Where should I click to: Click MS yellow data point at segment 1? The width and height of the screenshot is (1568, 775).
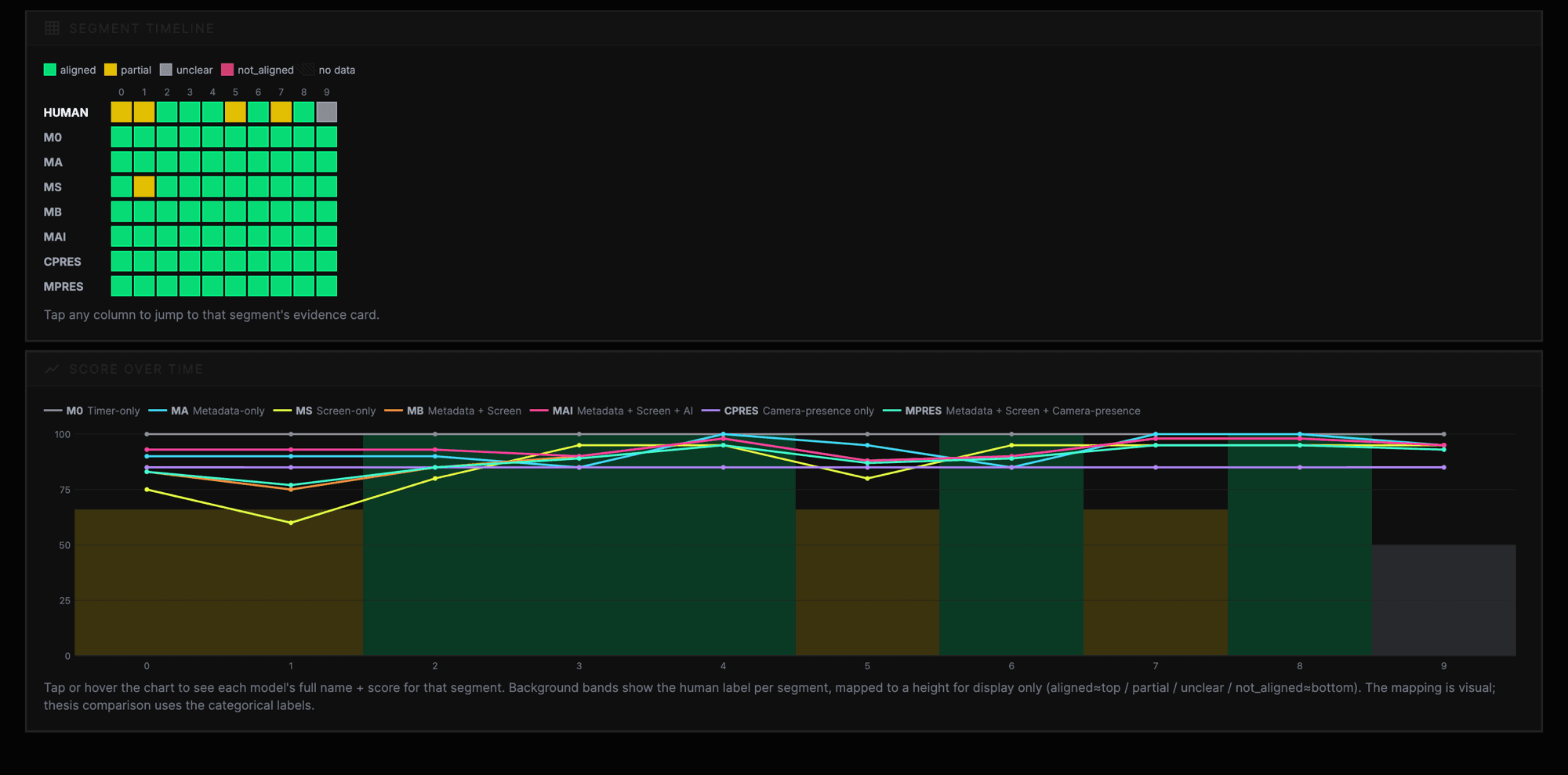point(291,523)
